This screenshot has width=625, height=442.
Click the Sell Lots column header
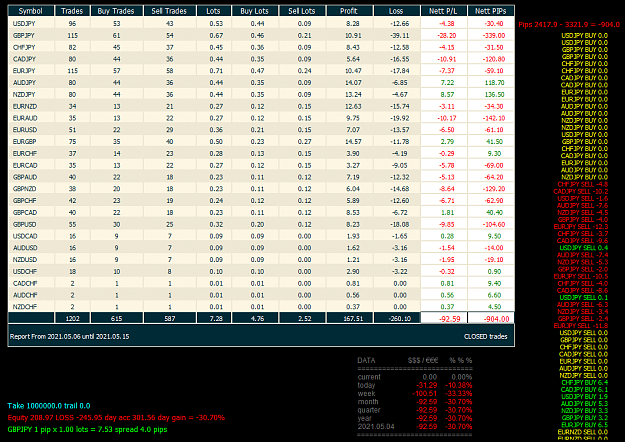pos(302,11)
